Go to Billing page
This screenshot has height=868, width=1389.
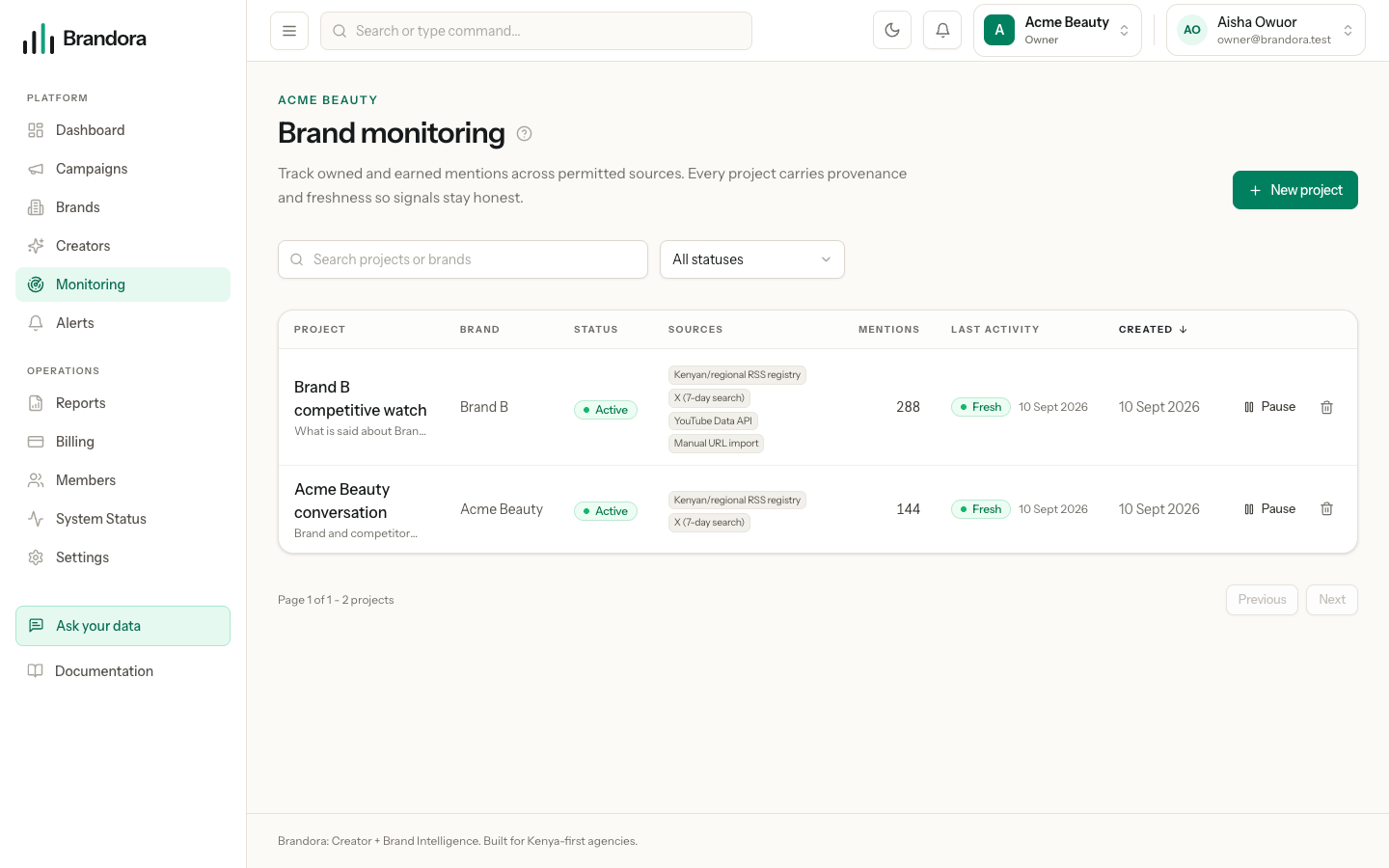click(123, 442)
